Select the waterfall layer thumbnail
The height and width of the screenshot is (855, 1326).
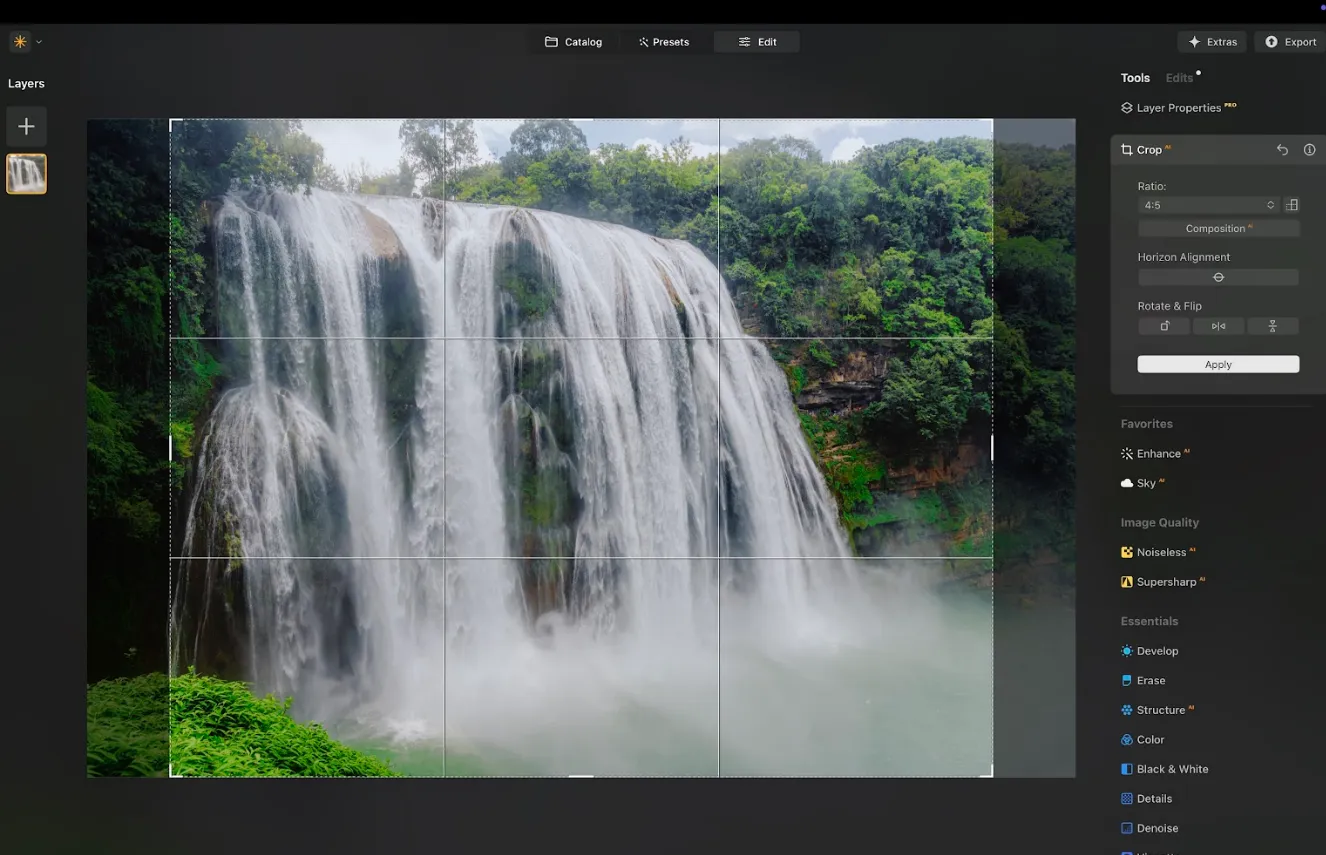(26, 174)
